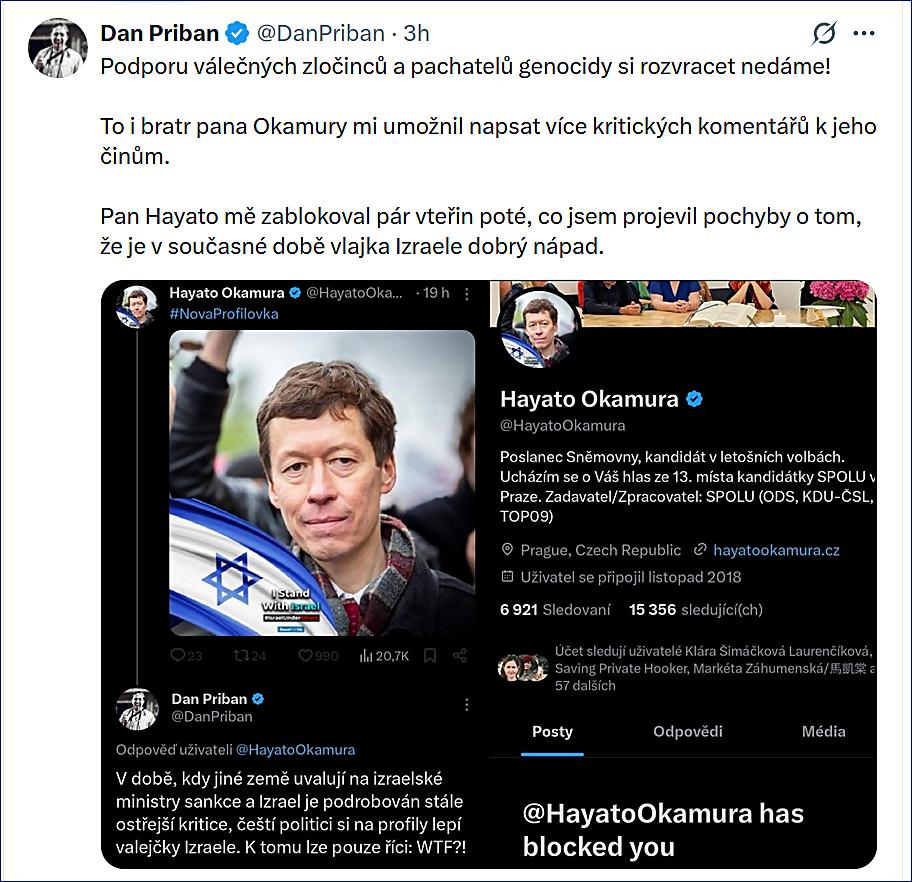912x882 pixels.
Task: Click the reply icon with 23 comments
Action: 178,656
